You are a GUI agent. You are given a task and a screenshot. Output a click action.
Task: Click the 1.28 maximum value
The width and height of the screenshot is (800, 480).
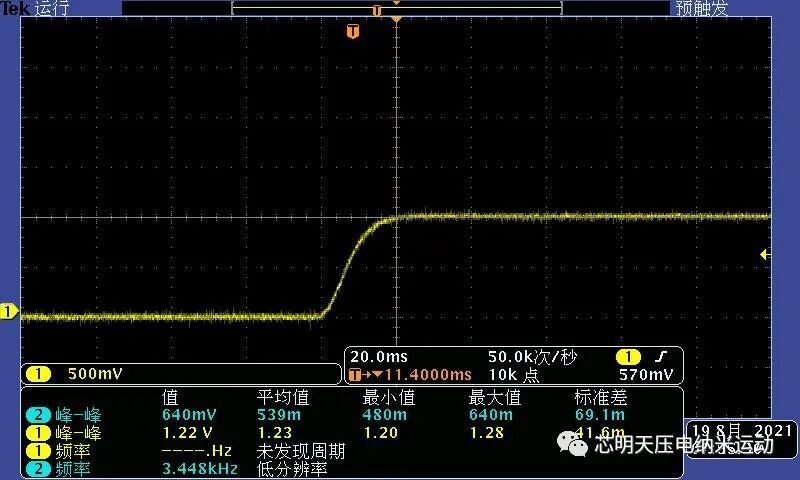(x=486, y=433)
